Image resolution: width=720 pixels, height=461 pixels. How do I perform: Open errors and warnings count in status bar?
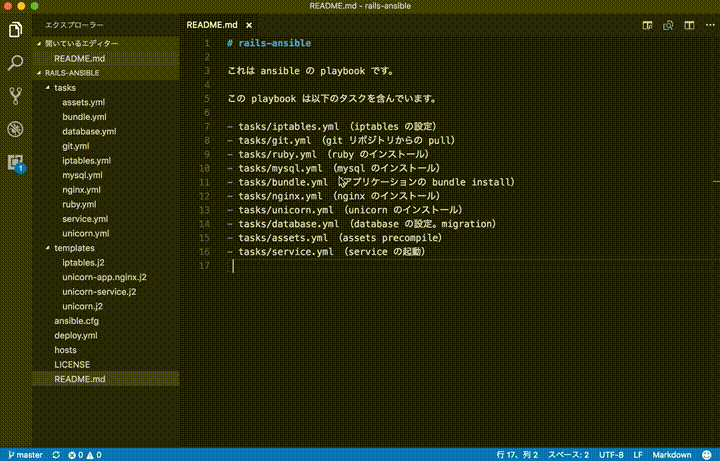point(84,455)
